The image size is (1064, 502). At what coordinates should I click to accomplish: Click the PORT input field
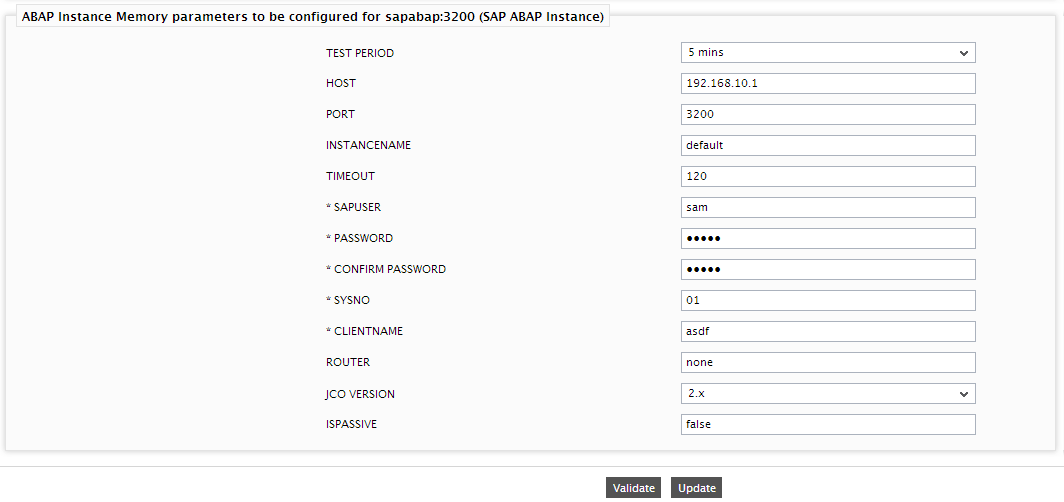828,115
